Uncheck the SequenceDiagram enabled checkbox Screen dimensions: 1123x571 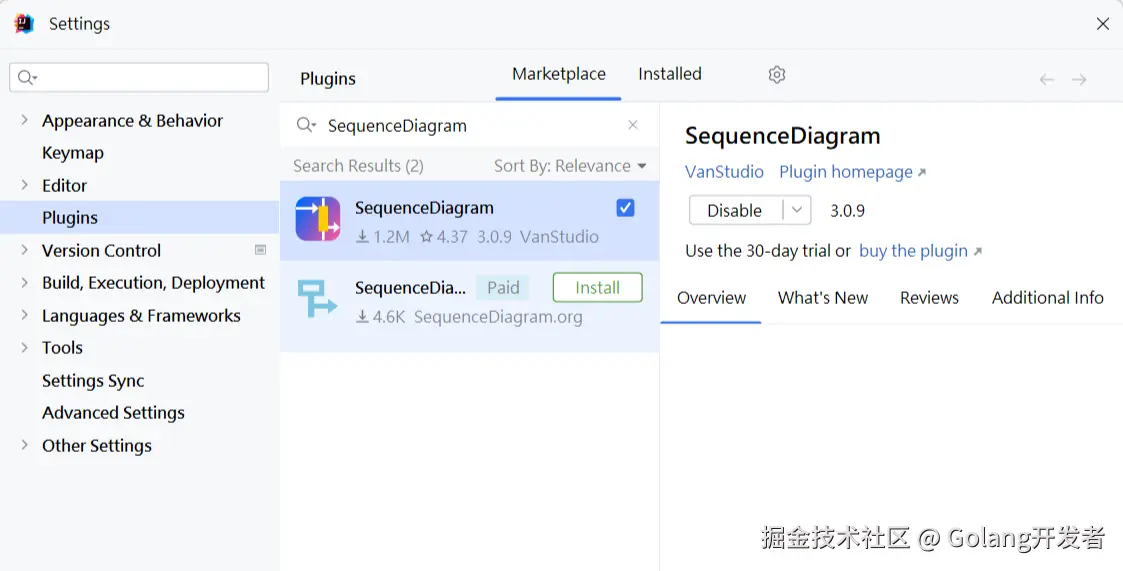pyautogui.click(x=625, y=208)
